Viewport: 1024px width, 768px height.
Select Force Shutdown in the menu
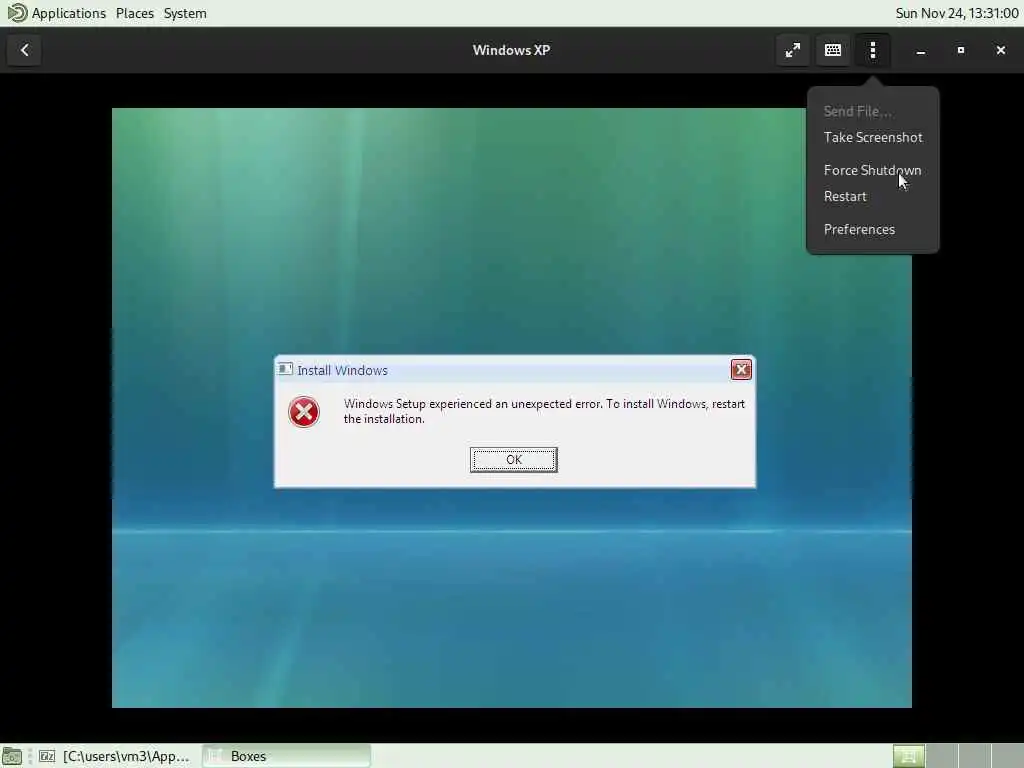[x=872, y=170]
